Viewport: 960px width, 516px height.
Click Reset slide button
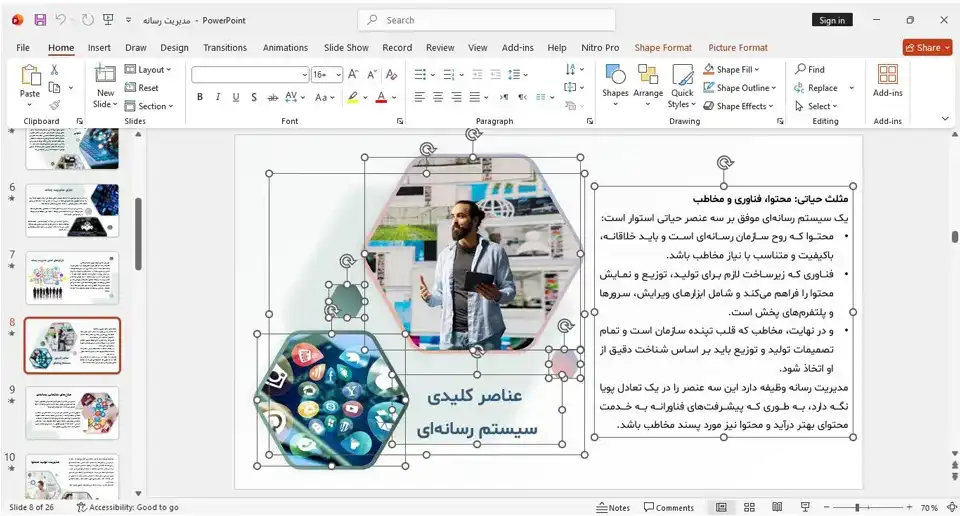(142, 88)
